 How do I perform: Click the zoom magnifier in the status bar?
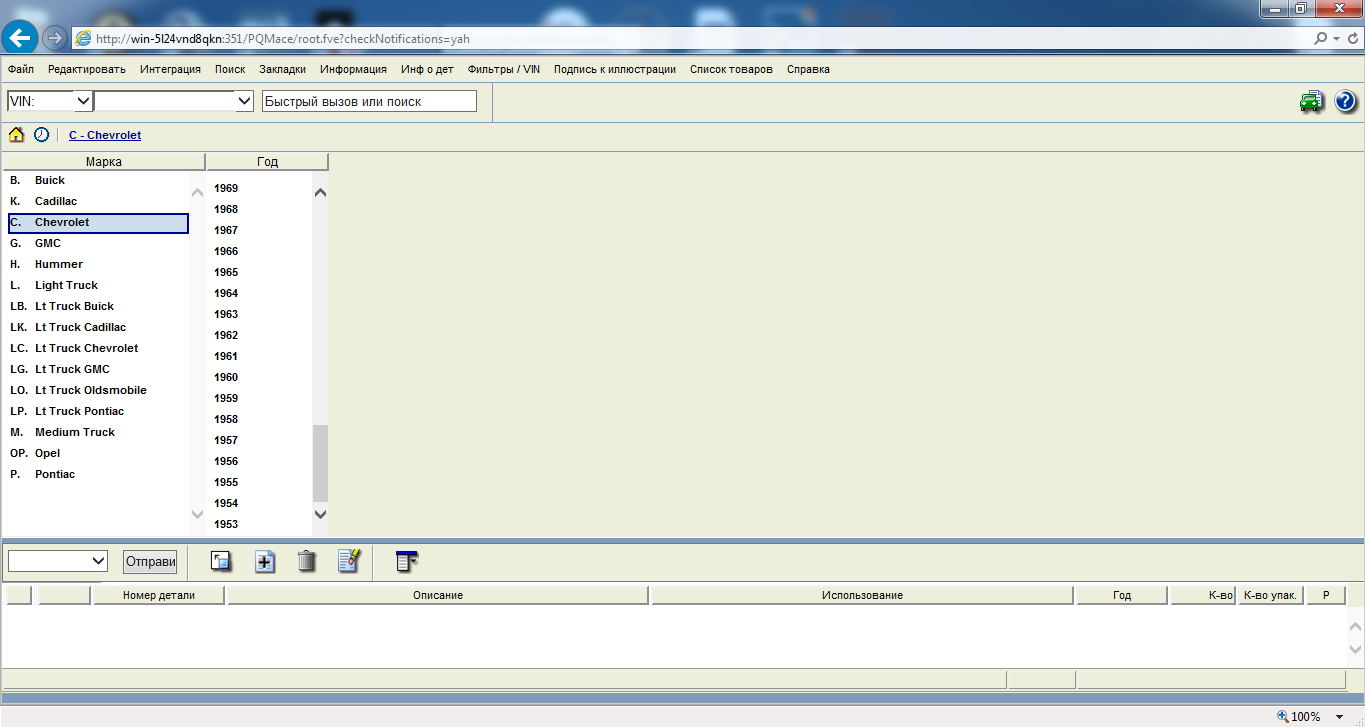(1283, 716)
